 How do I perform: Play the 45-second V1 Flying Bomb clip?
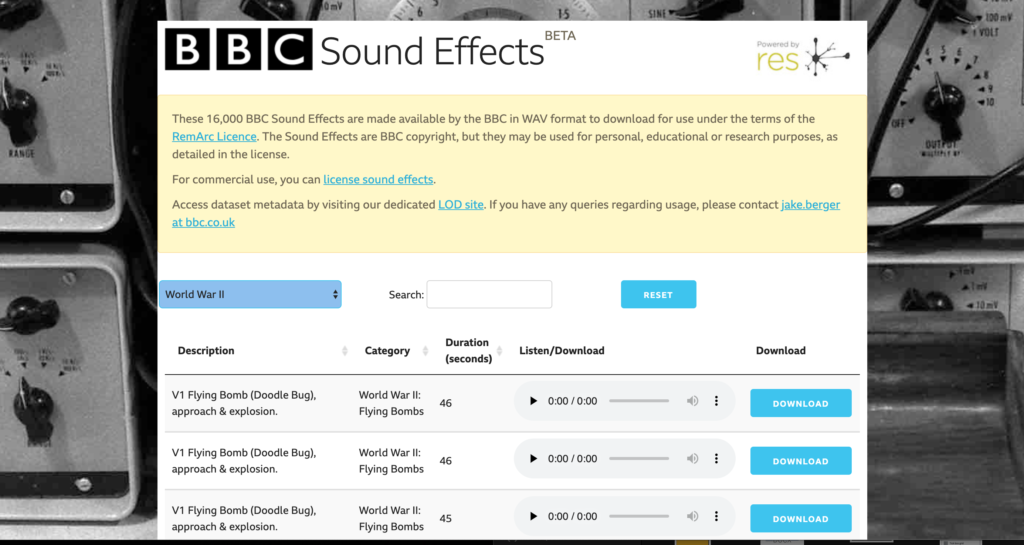pos(533,516)
